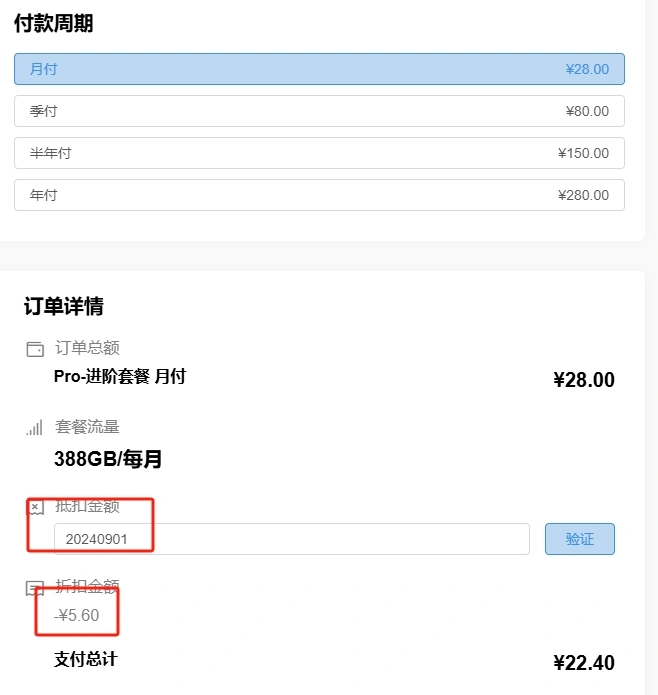Click the Pro-进阶套餐 月付 plan name
Image resolution: width=658 pixels, height=695 pixels.
point(119,377)
